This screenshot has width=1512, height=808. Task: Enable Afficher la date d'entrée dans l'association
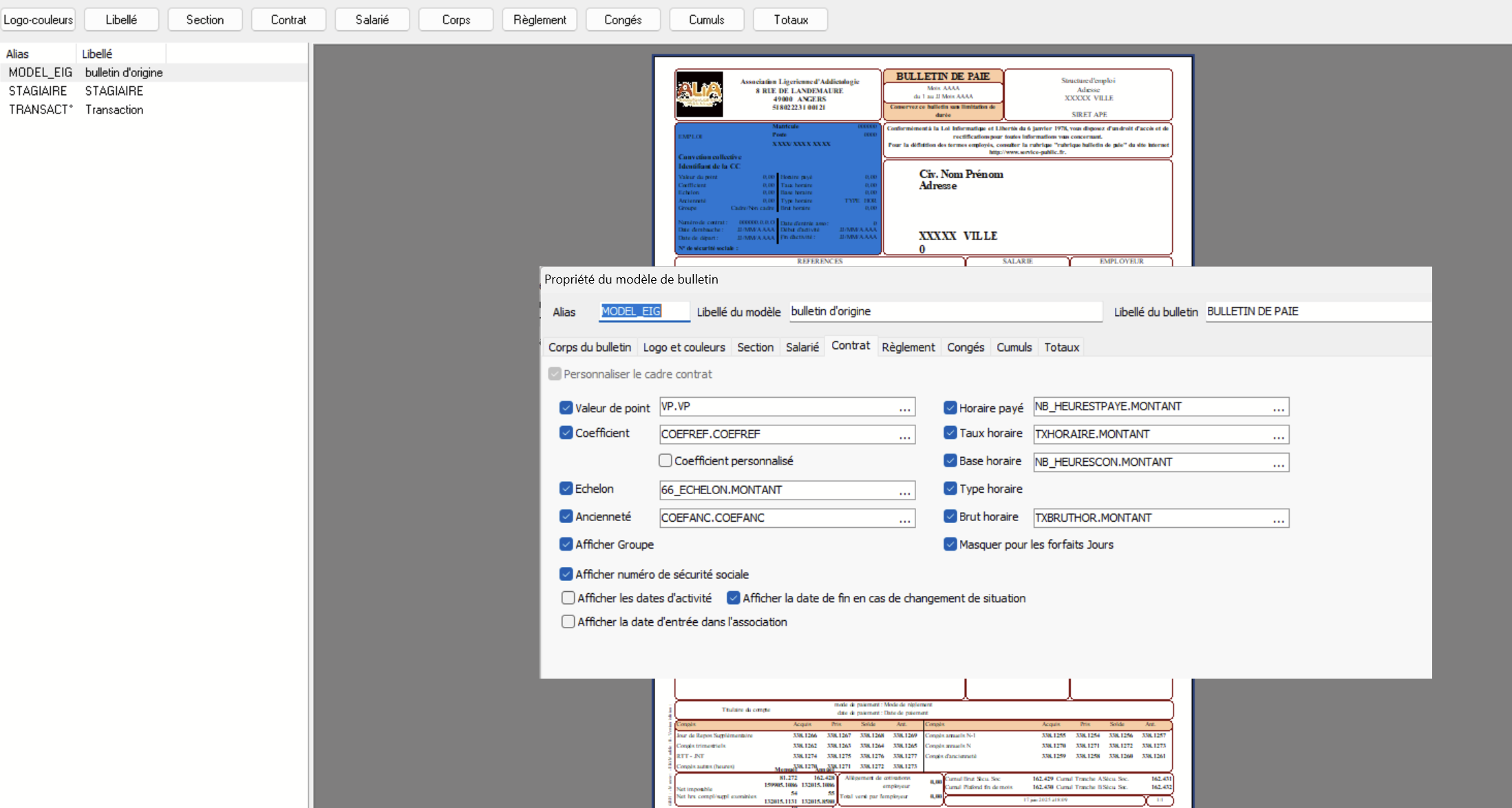pos(568,621)
